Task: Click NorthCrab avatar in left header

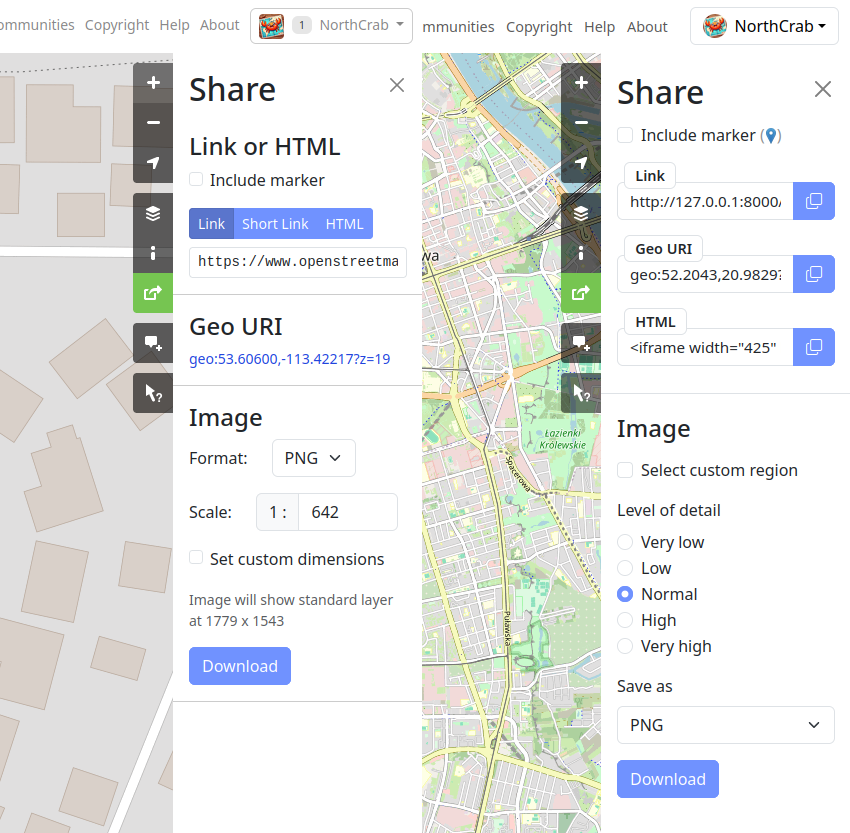Action: tap(272, 25)
